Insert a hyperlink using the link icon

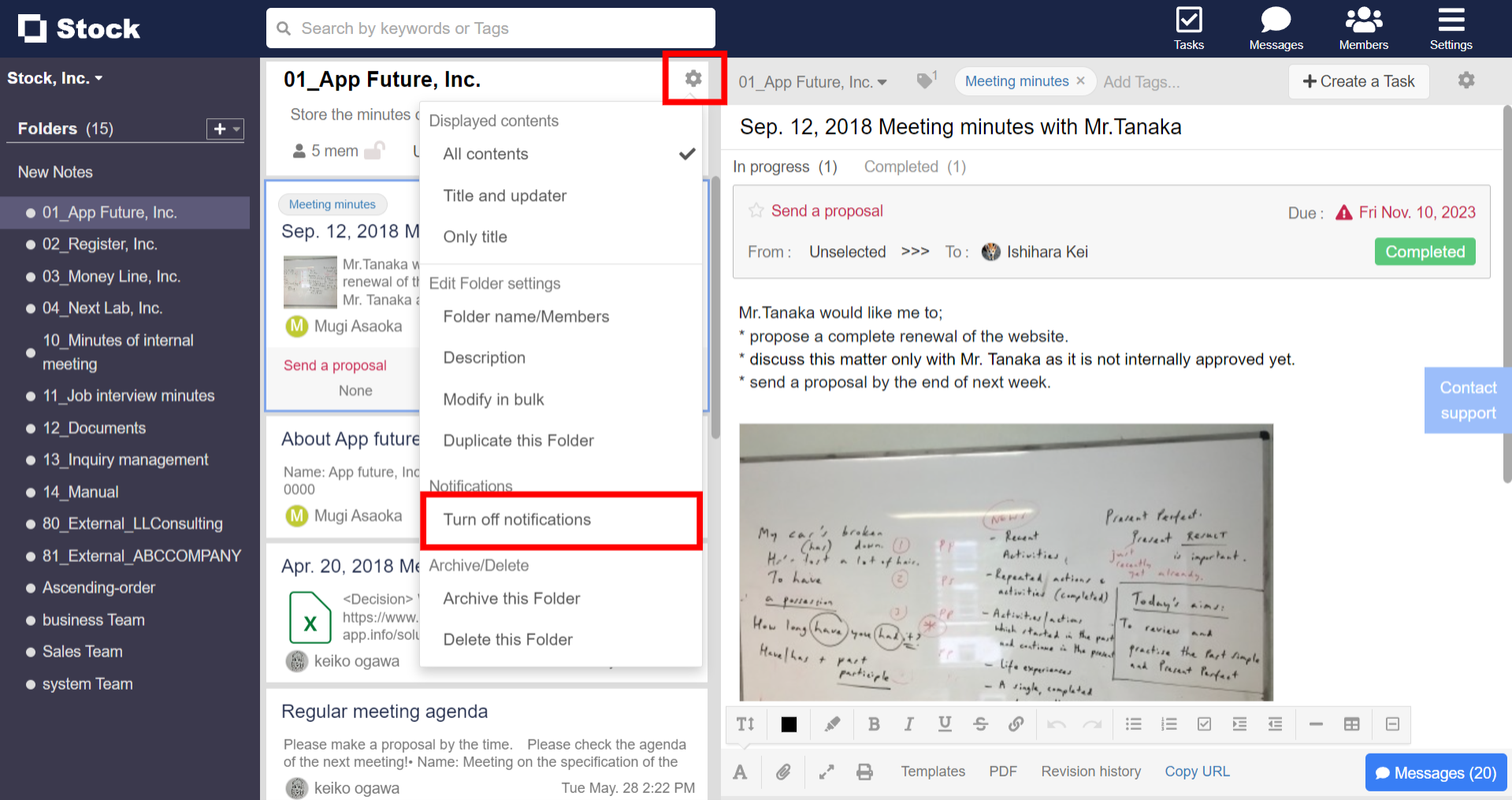coord(1016,724)
